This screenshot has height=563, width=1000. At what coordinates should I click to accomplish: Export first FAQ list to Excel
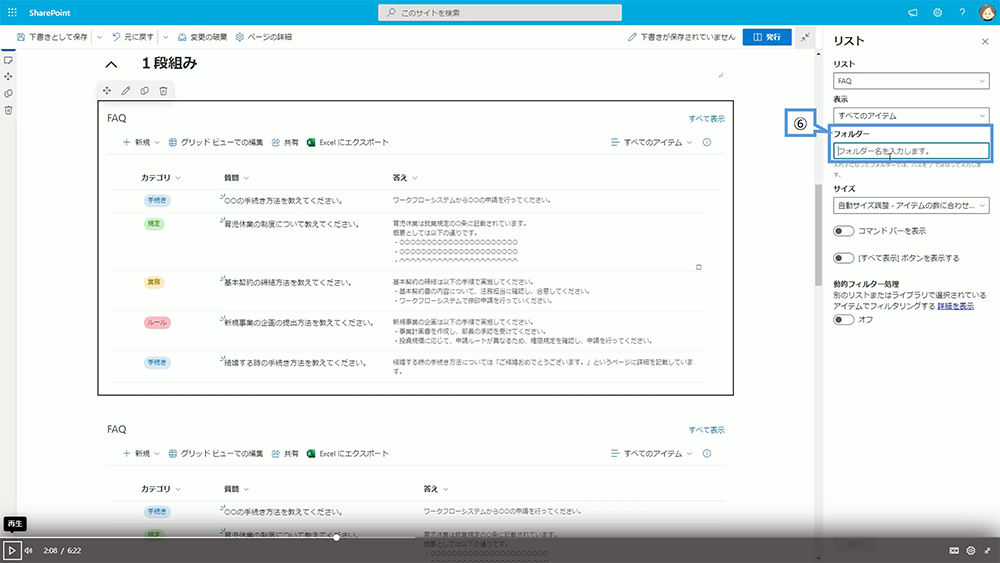(x=348, y=142)
